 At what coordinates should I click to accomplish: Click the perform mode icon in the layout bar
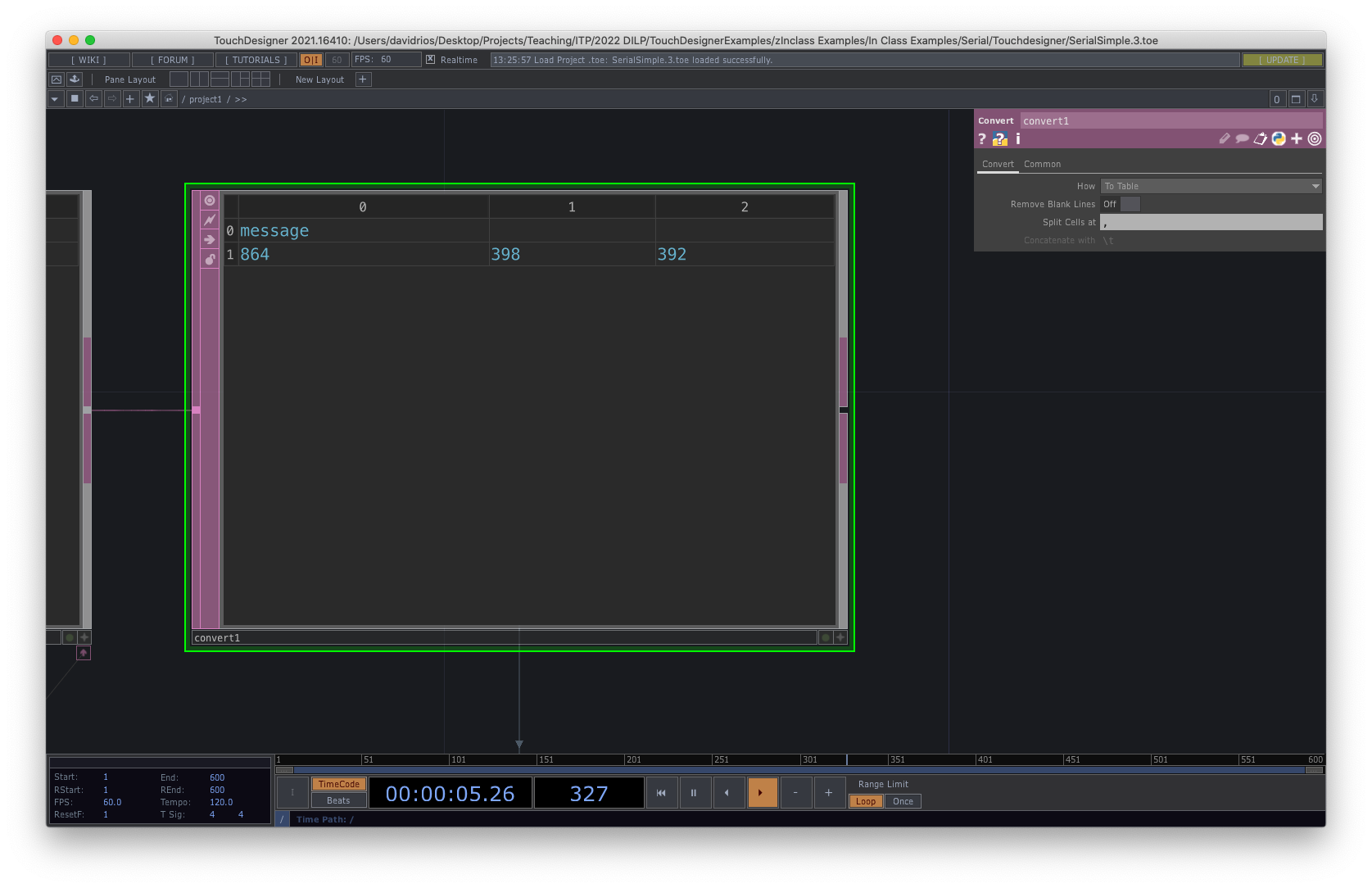tap(57, 79)
